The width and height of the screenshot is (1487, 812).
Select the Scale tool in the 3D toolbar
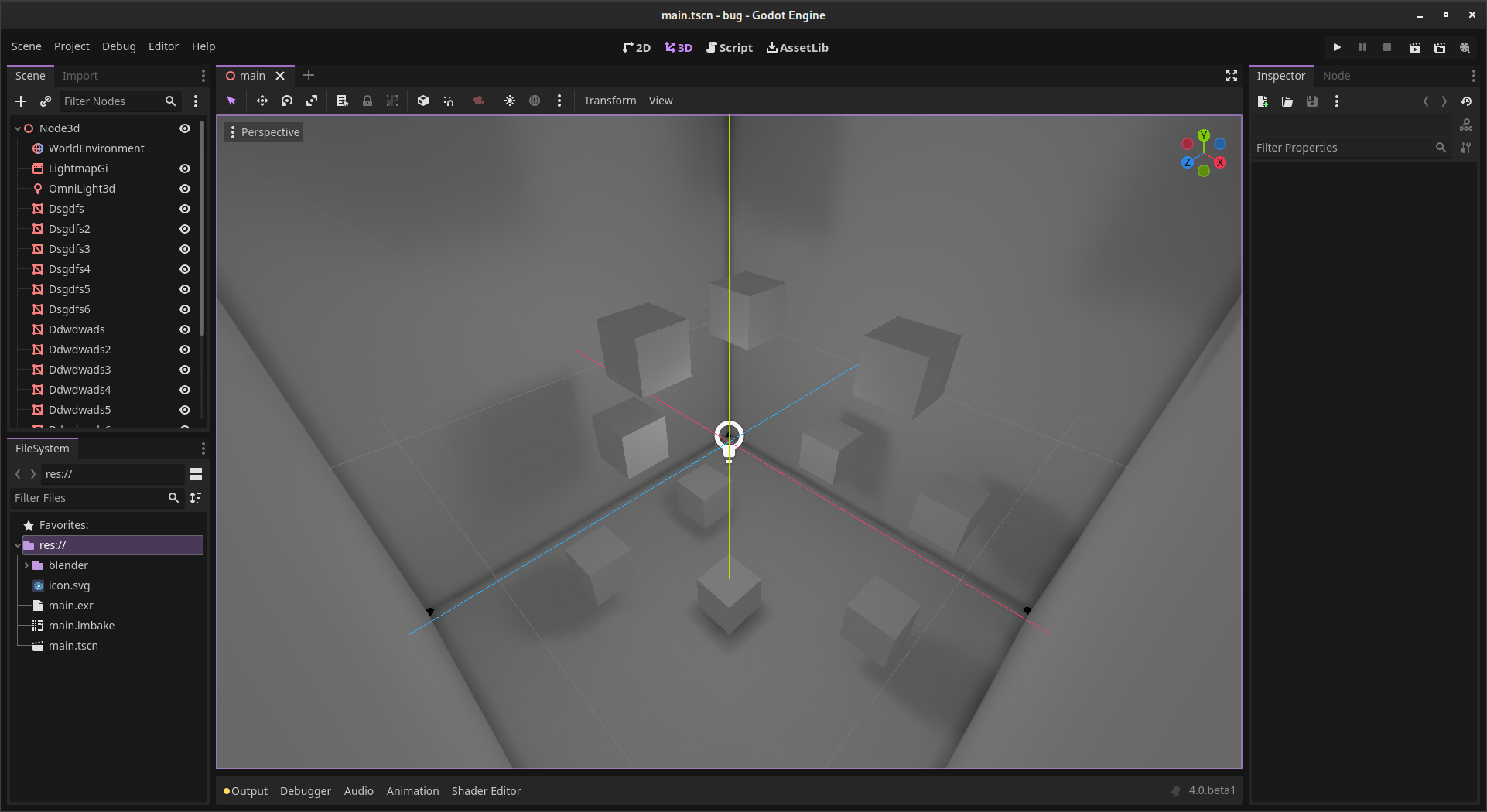(311, 101)
